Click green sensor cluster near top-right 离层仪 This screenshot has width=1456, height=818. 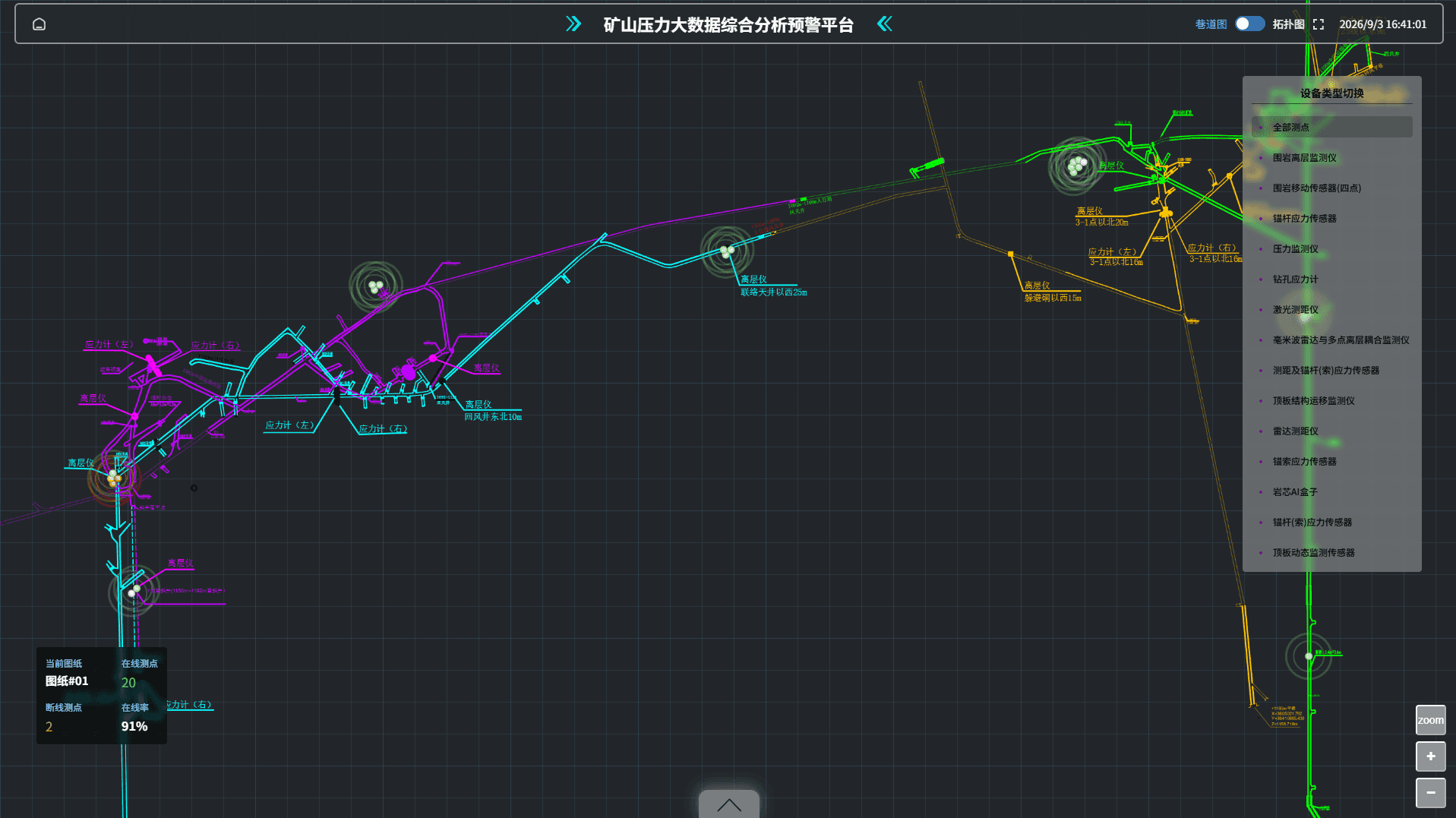(1076, 166)
